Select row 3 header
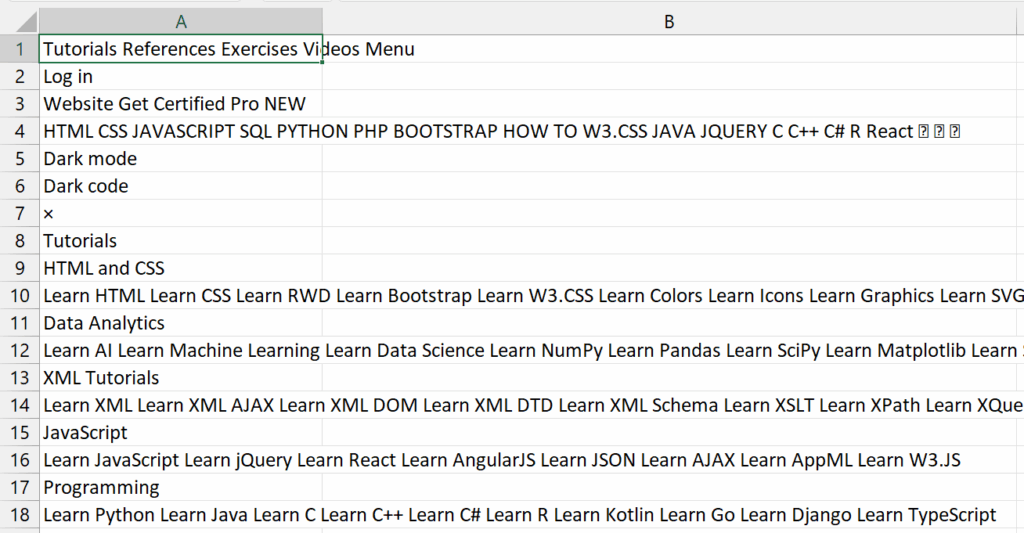 click(x=20, y=104)
